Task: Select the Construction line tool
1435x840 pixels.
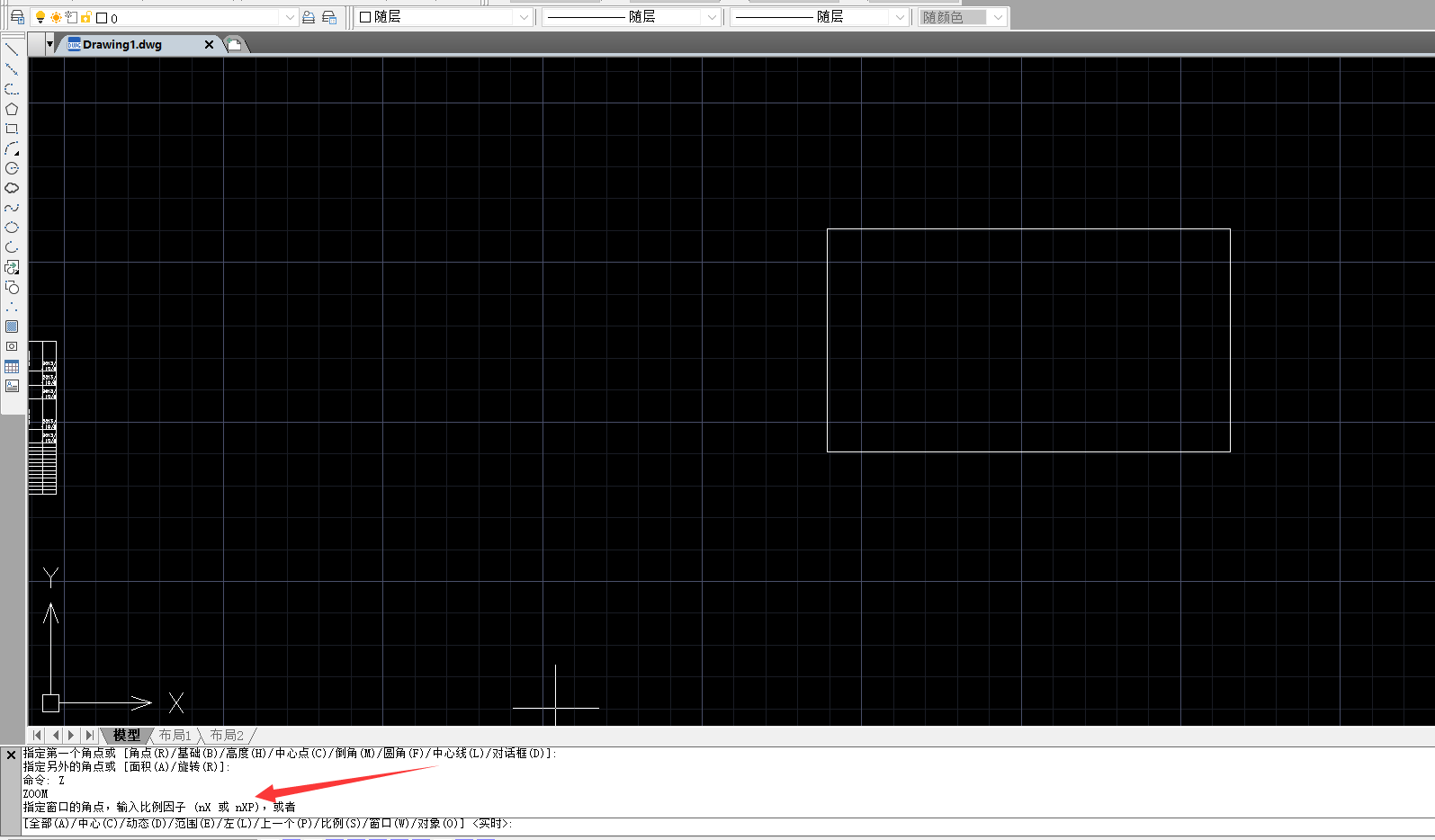Action: (12, 69)
